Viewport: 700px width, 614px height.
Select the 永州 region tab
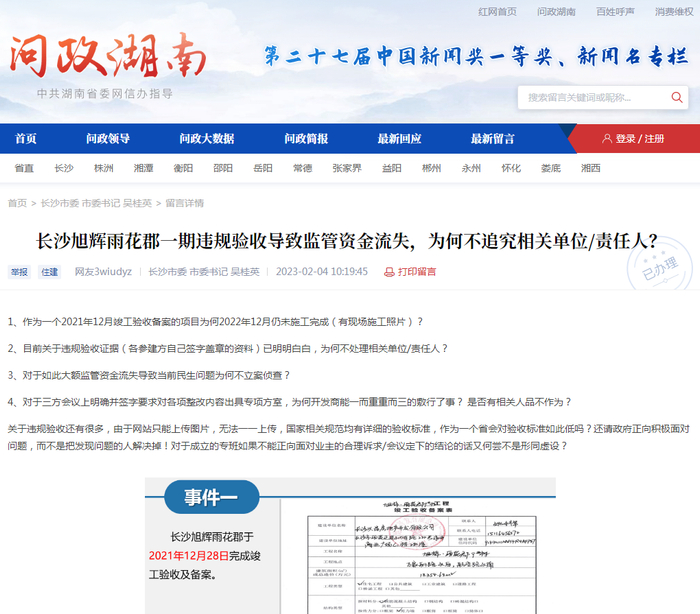click(x=471, y=168)
